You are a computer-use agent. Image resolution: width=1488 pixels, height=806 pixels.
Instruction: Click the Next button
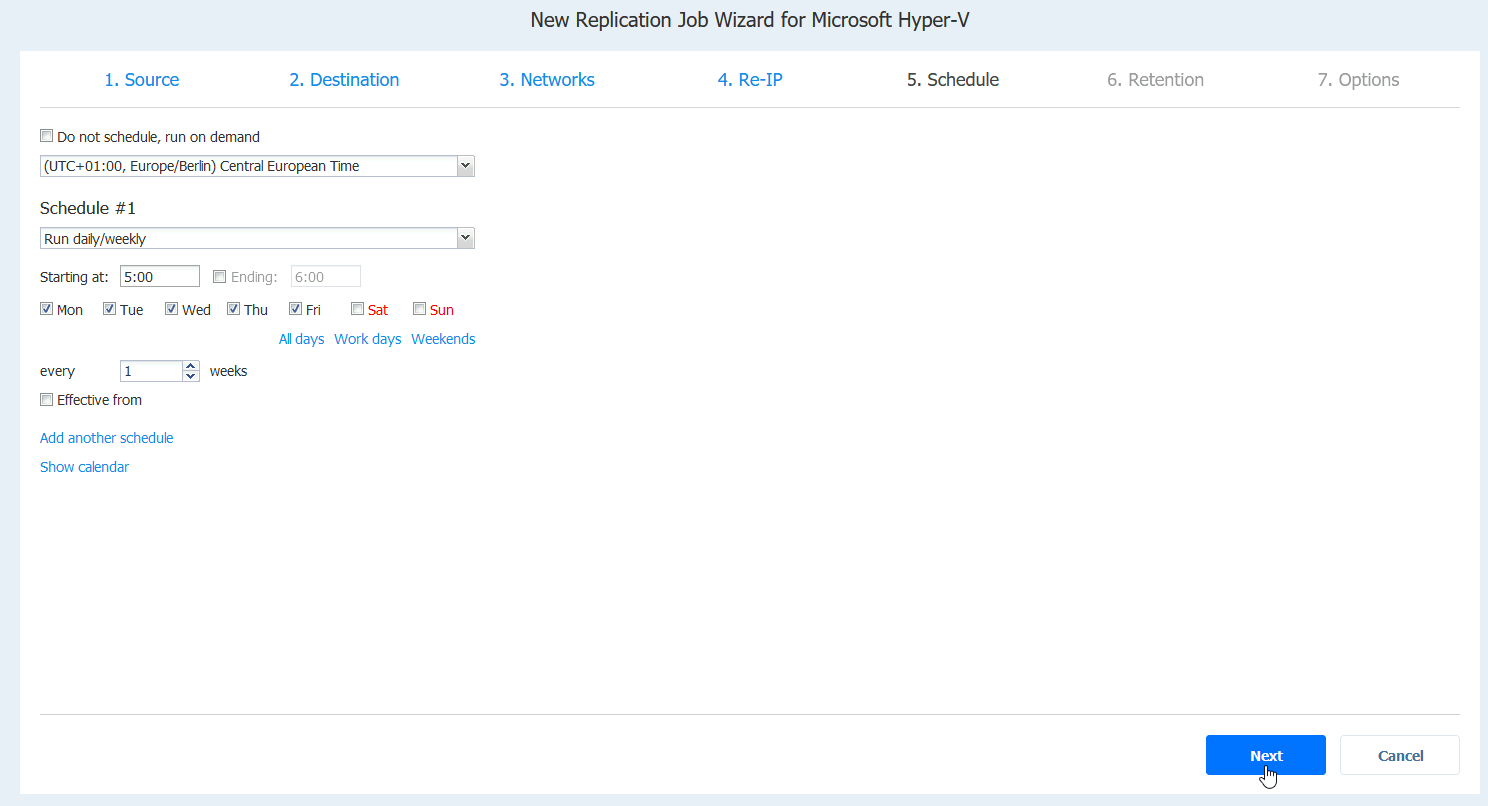[x=1266, y=755]
